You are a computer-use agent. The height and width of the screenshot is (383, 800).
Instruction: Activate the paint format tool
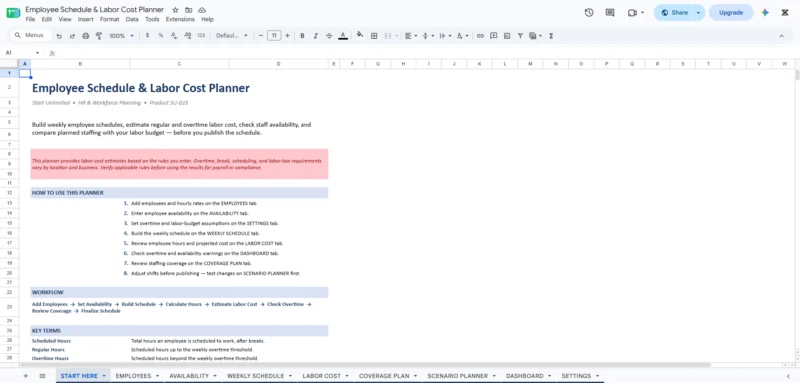[99, 36]
